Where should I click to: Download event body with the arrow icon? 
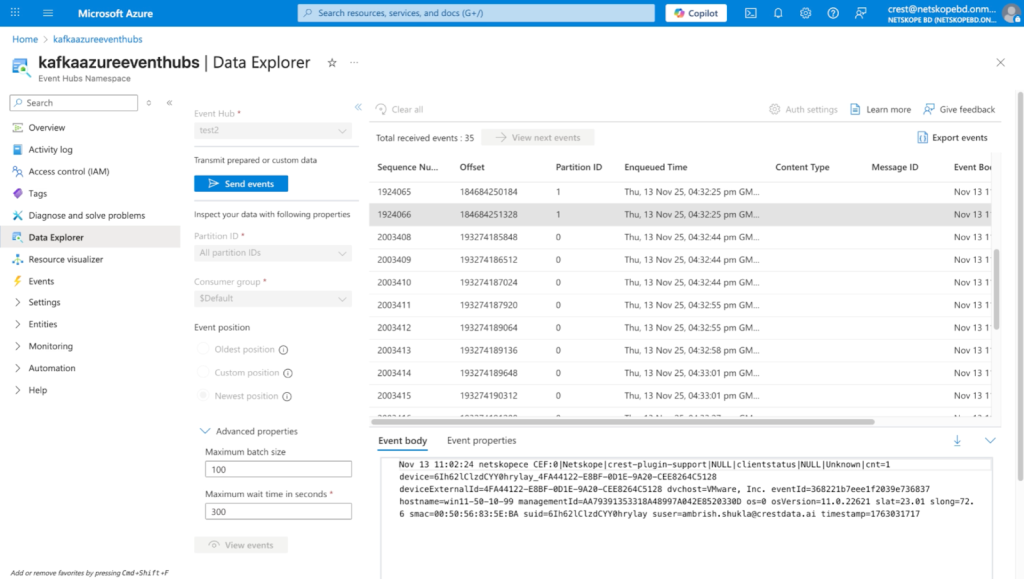pos(957,441)
